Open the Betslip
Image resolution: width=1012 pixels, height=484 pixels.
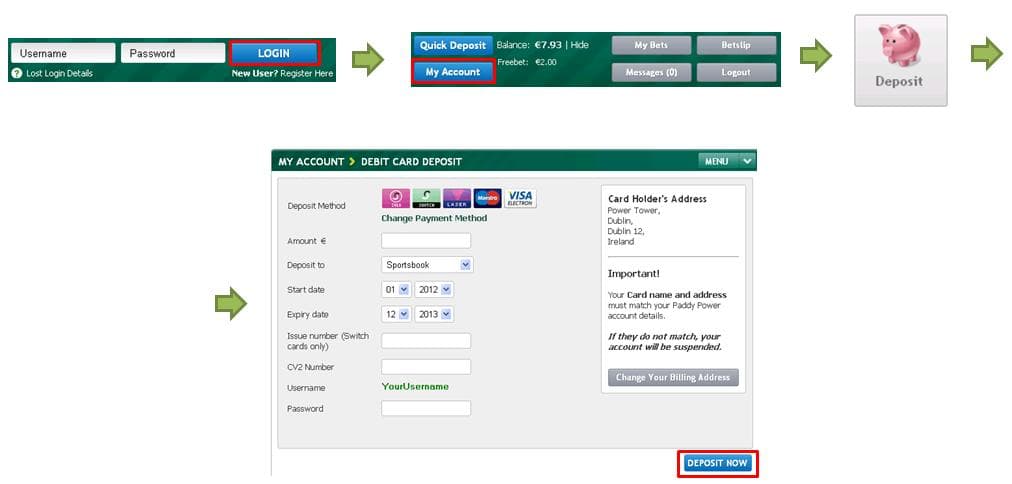tap(736, 45)
